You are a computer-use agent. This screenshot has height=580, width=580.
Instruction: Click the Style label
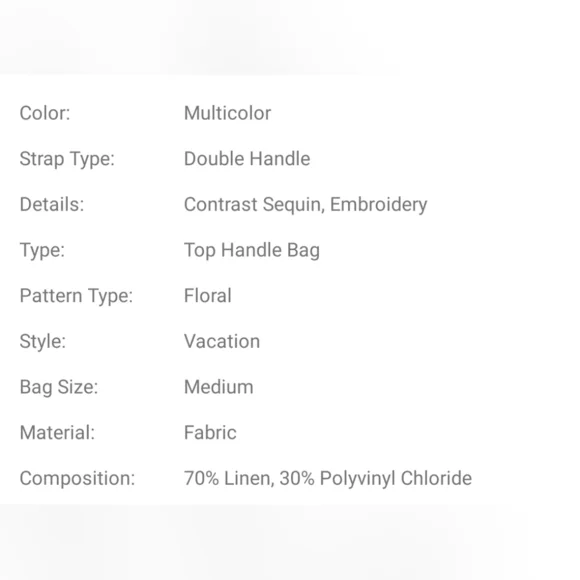[43, 342]
